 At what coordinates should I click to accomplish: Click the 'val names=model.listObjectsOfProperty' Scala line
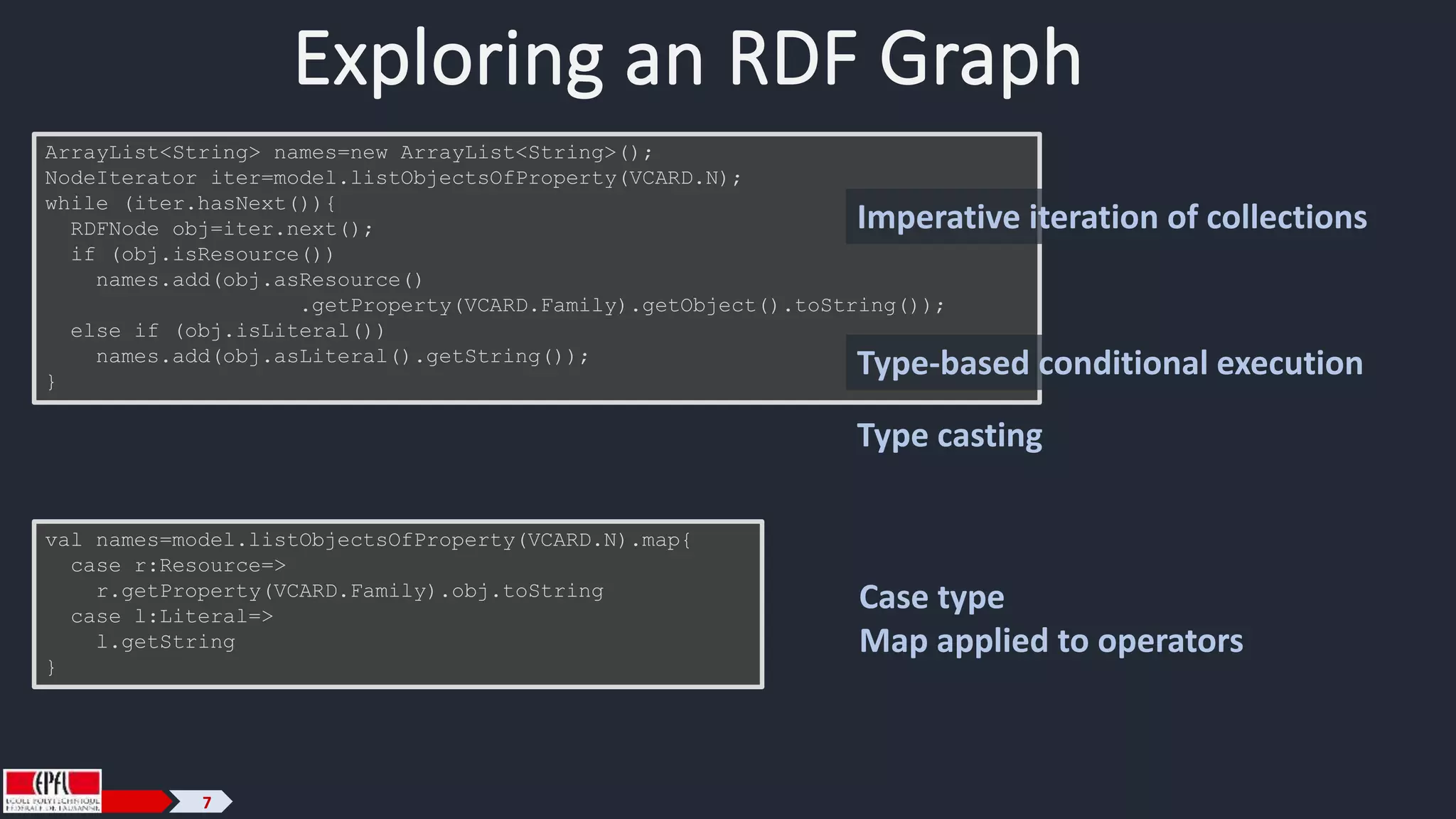tap(368, 540)
